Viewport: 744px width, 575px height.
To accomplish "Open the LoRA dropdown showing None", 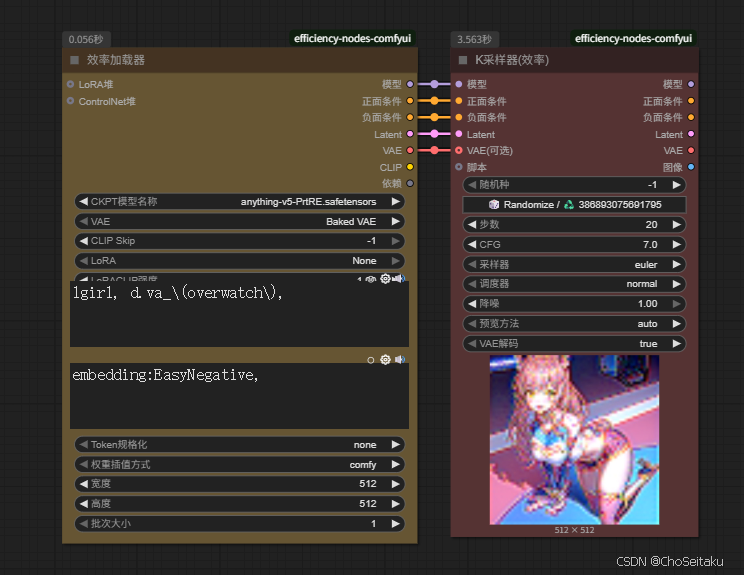I will coord(240,260).
